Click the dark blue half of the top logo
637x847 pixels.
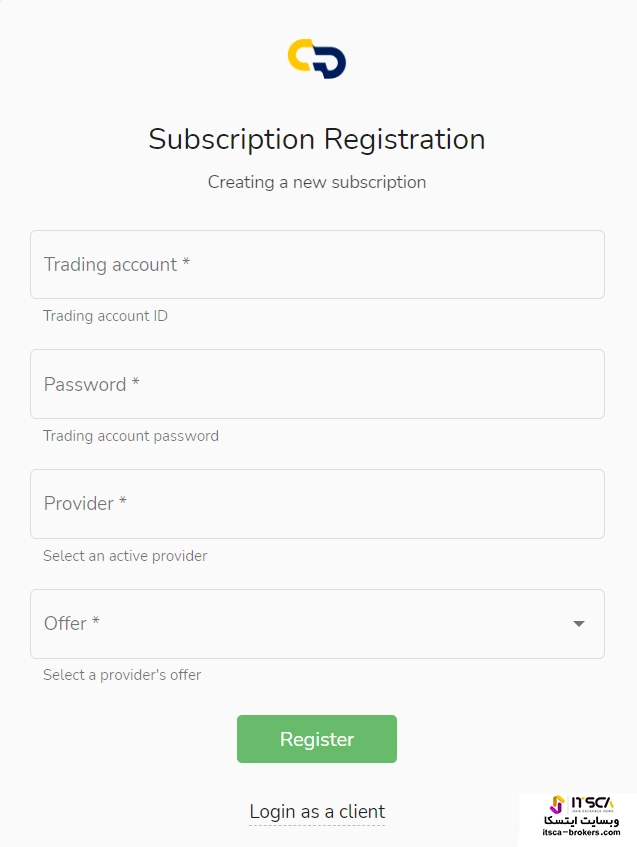coord(334,64)
